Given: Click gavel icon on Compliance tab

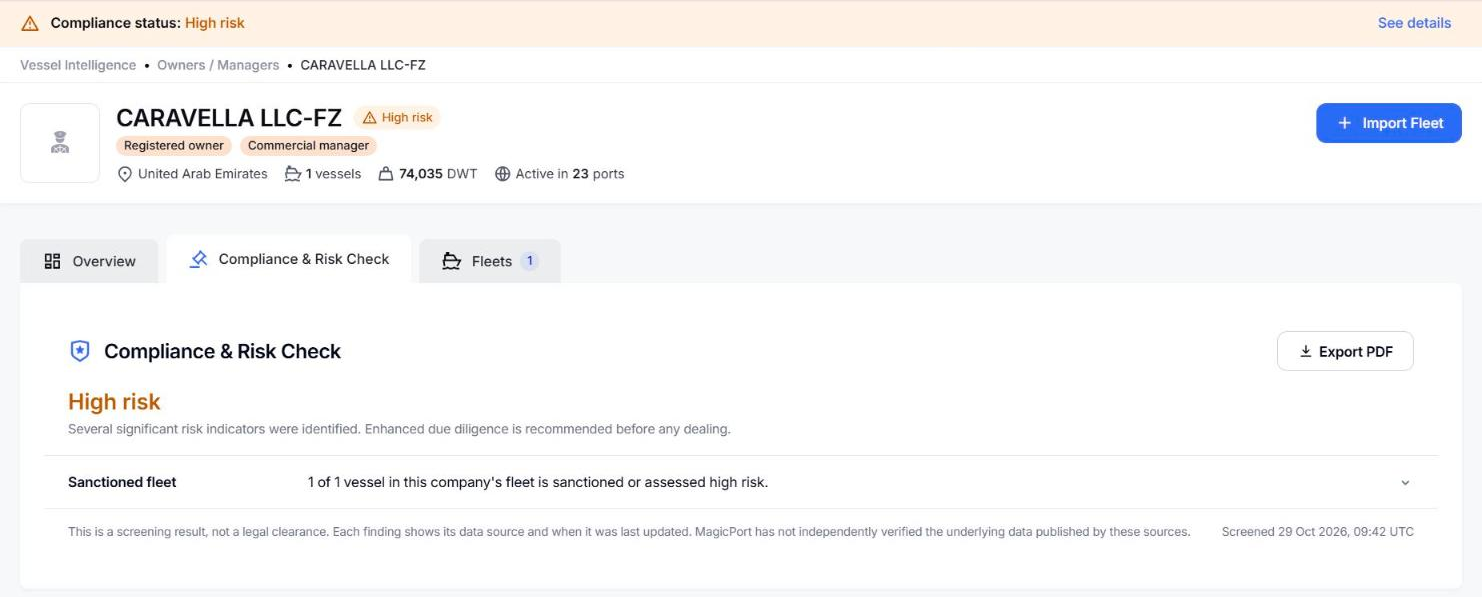Looking at the screenshot, I should tap(198, 259).
